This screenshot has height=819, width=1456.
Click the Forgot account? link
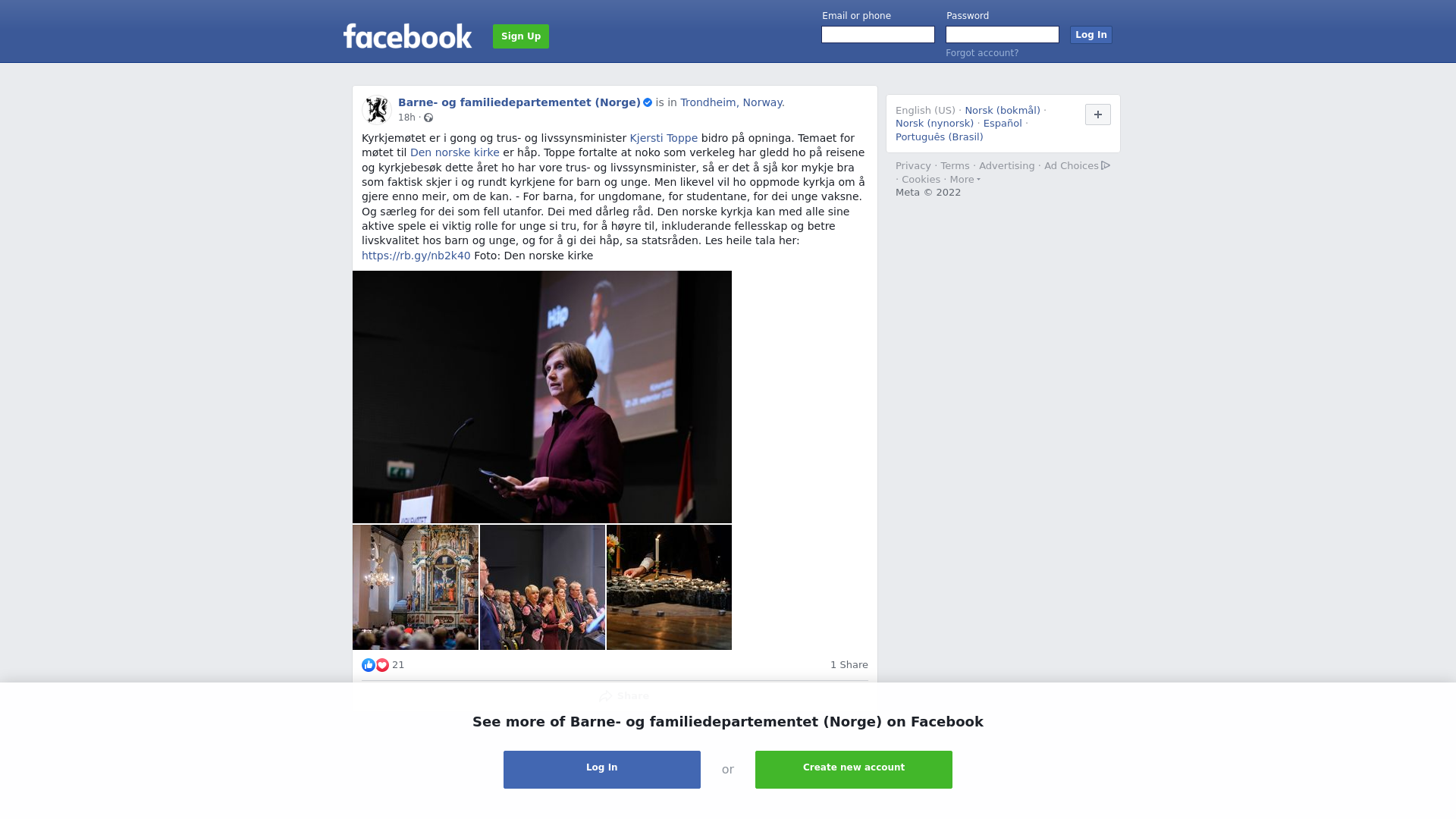pyautogui.click(x=982, y=53)
